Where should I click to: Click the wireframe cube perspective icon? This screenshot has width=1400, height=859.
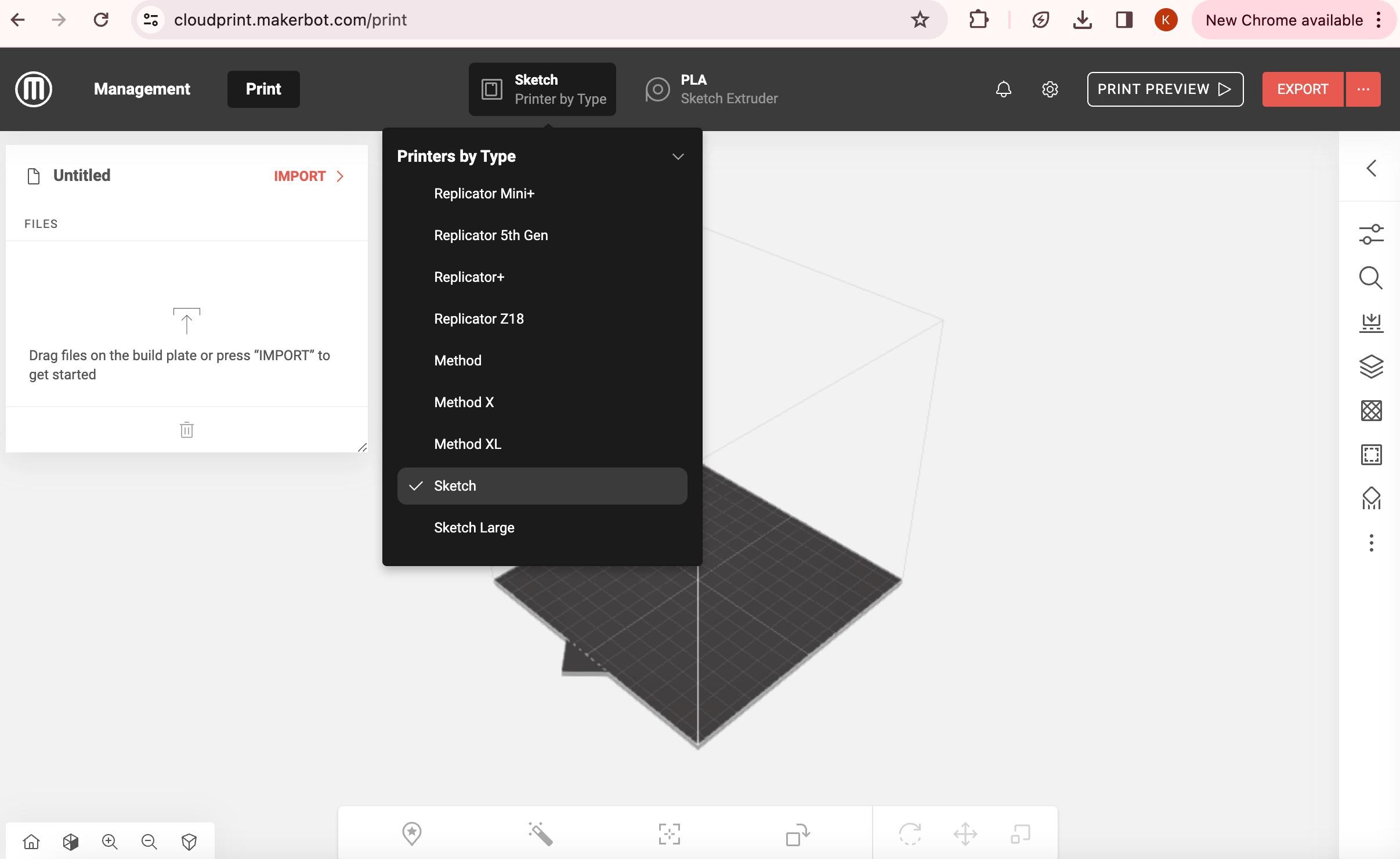[189, 842]
